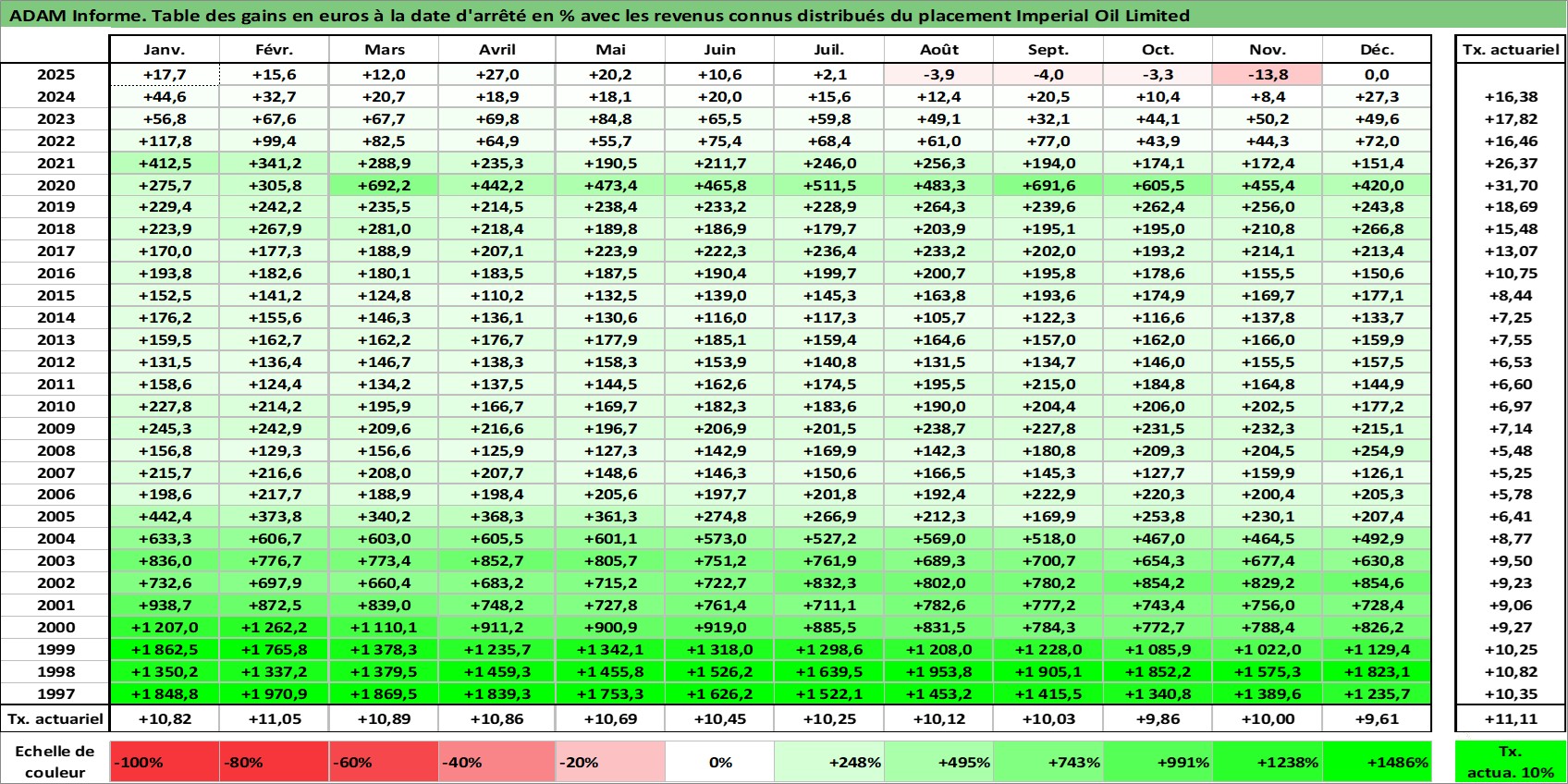Click the 'Tx. actua. 10%' green legend box
This screenshot has width=1568, height=784.
[1511, 762]
